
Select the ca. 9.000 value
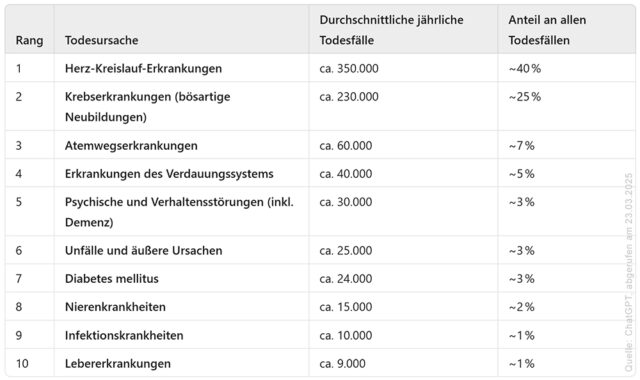[342, 364]
